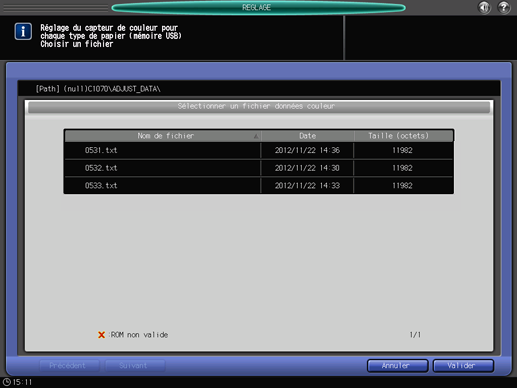Click the [Path] (null)C1070\ADJUST_DATA\ field
Viewport: 517px width, 388px height.
259,89
